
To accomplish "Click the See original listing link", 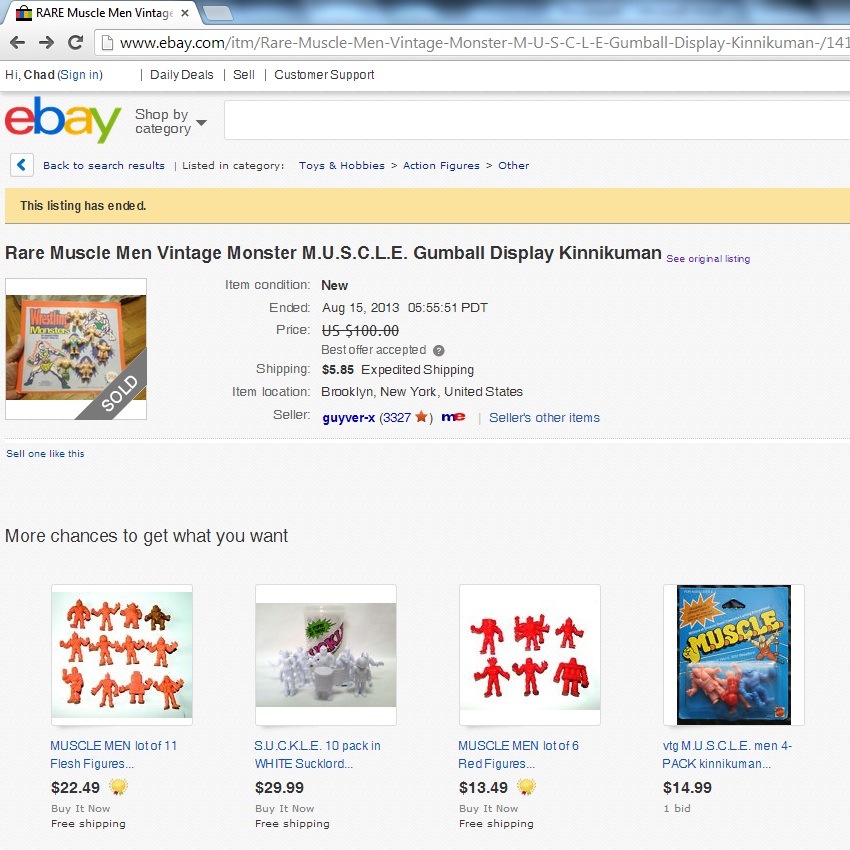I will pos(708,259).
